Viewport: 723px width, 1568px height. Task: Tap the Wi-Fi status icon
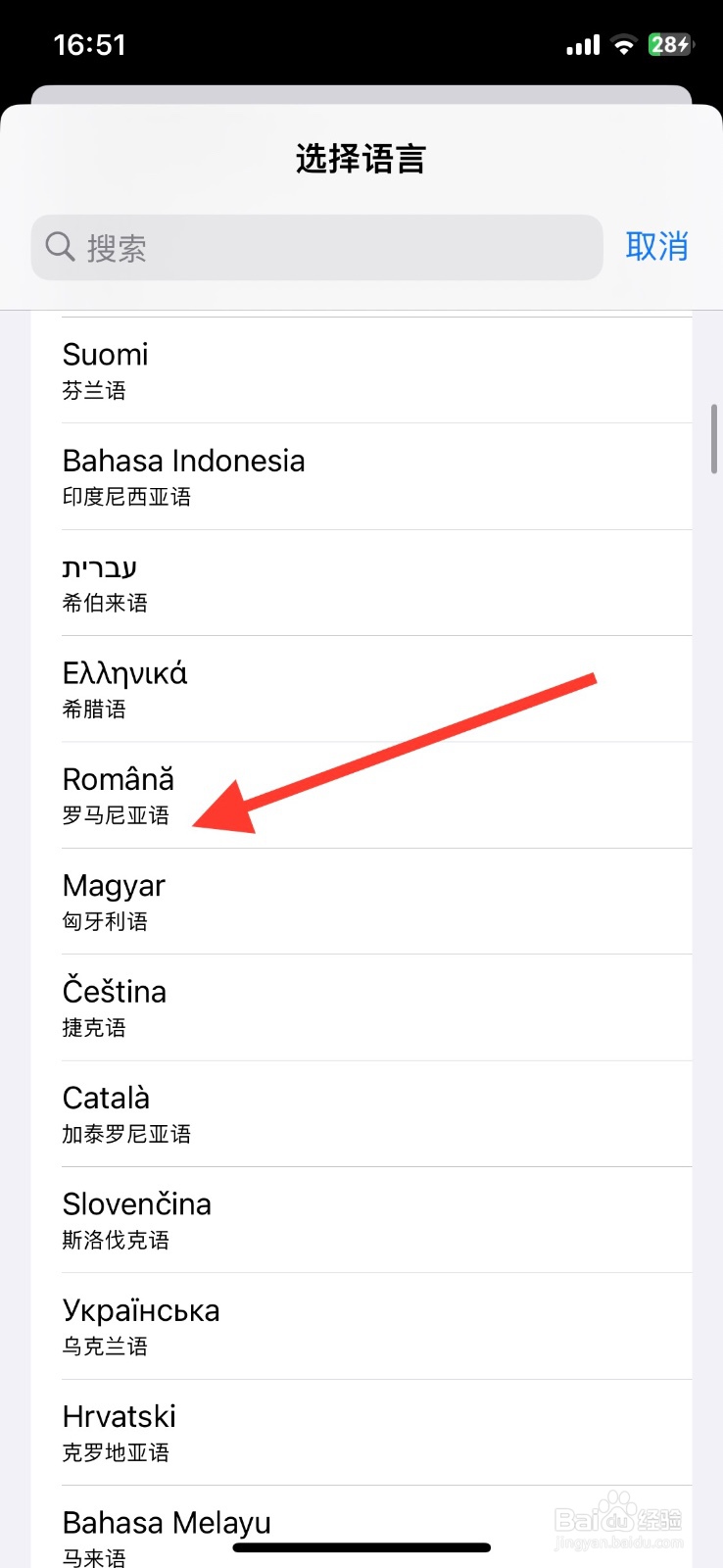click(623, 45)
